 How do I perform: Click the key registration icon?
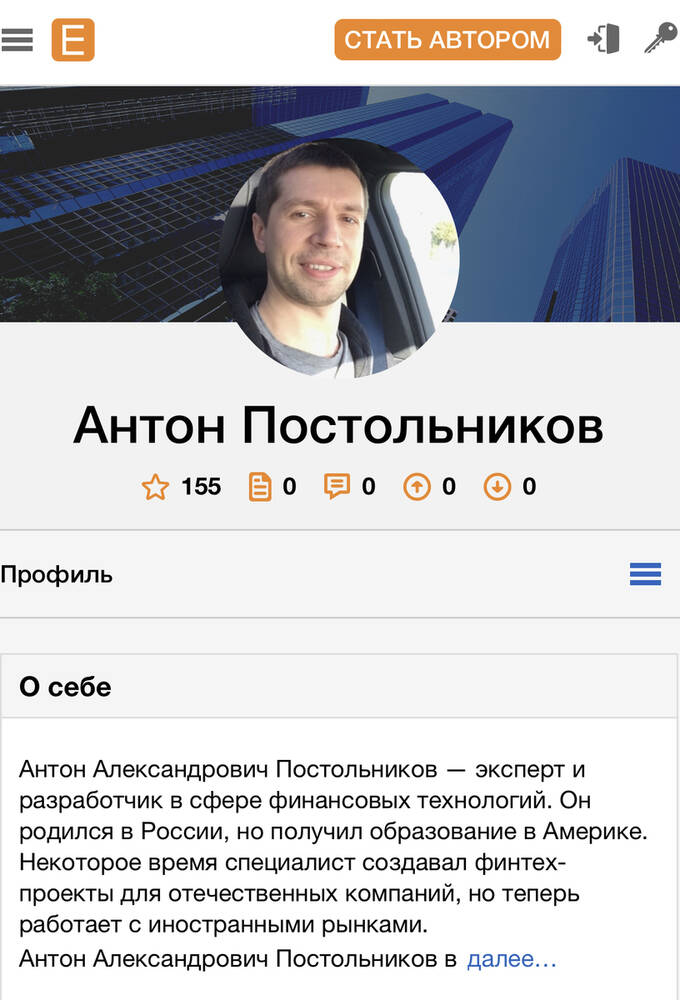(660, 38)
